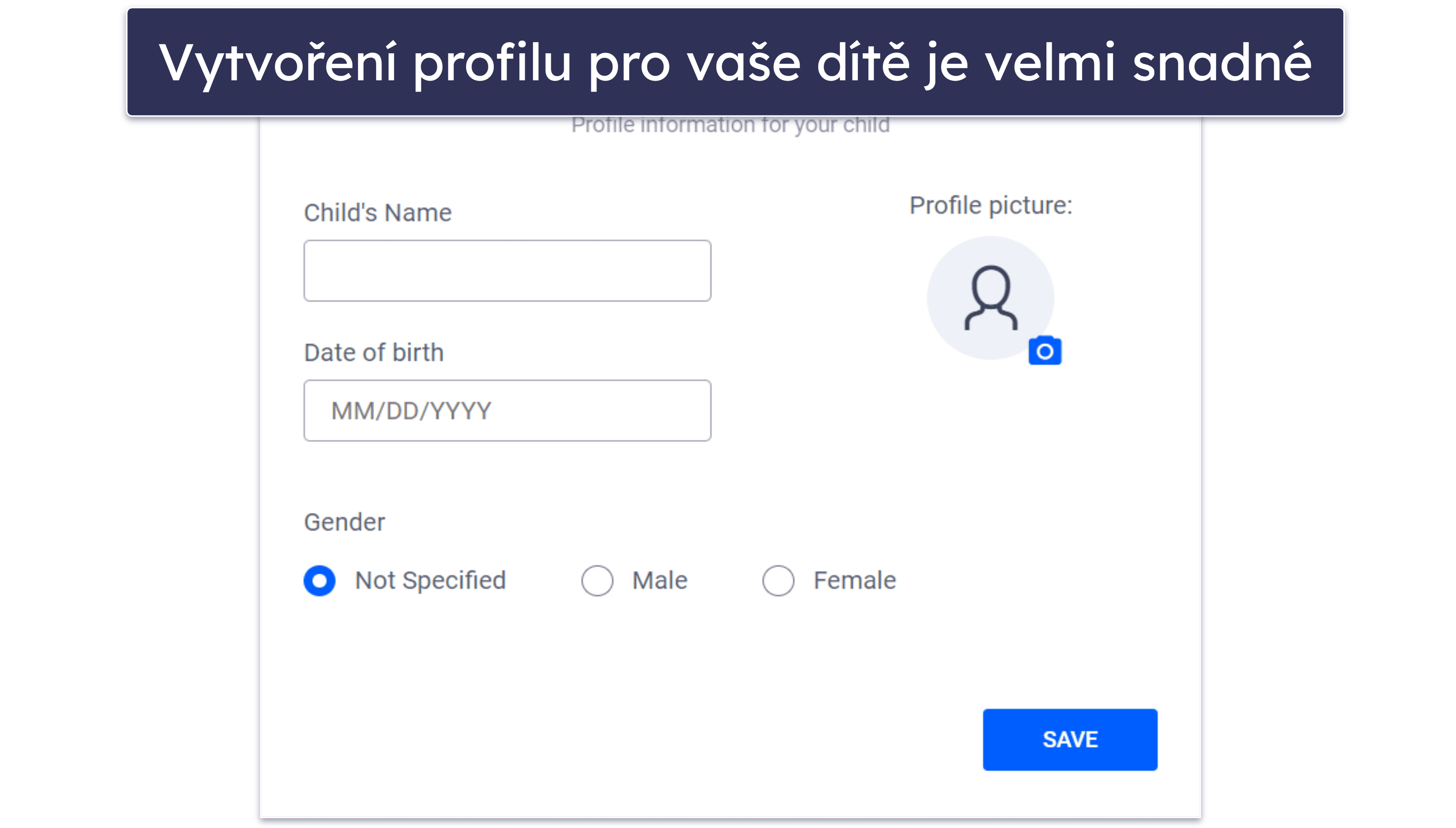Select the Female gender radio button

pyautogui.click(x=779, y=580)
